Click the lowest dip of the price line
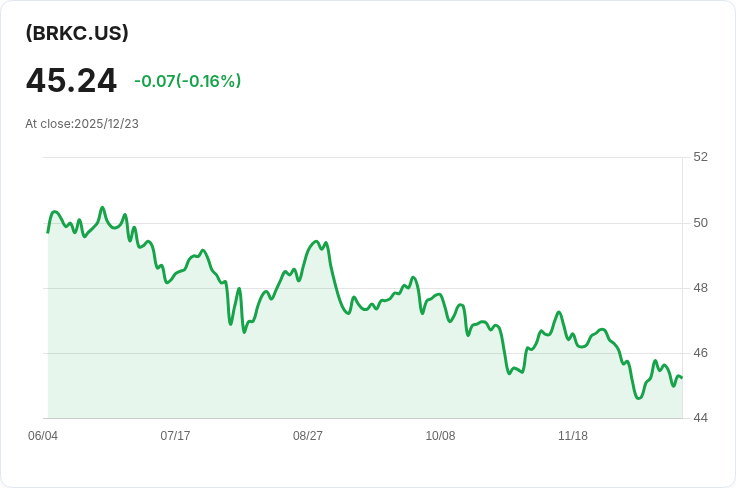736x488 pixels. (x=638, y=398)
